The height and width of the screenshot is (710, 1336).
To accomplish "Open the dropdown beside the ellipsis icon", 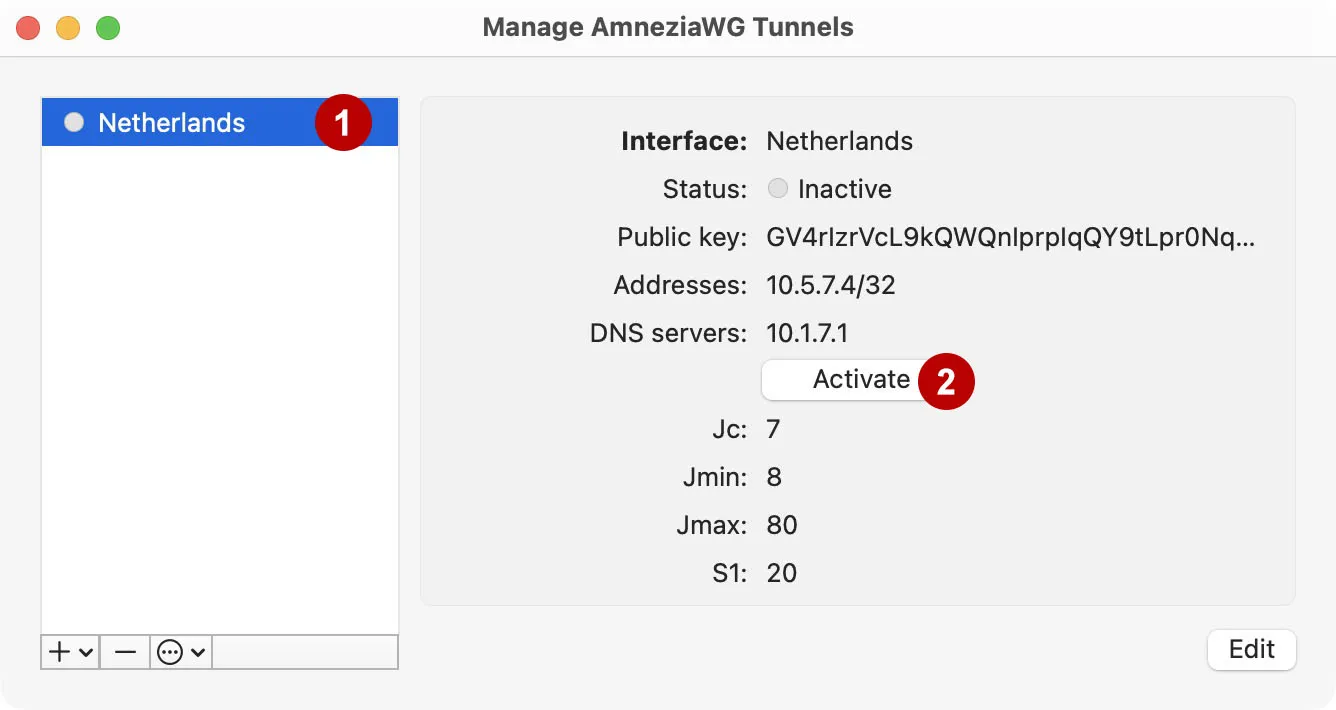I will 196,652.
